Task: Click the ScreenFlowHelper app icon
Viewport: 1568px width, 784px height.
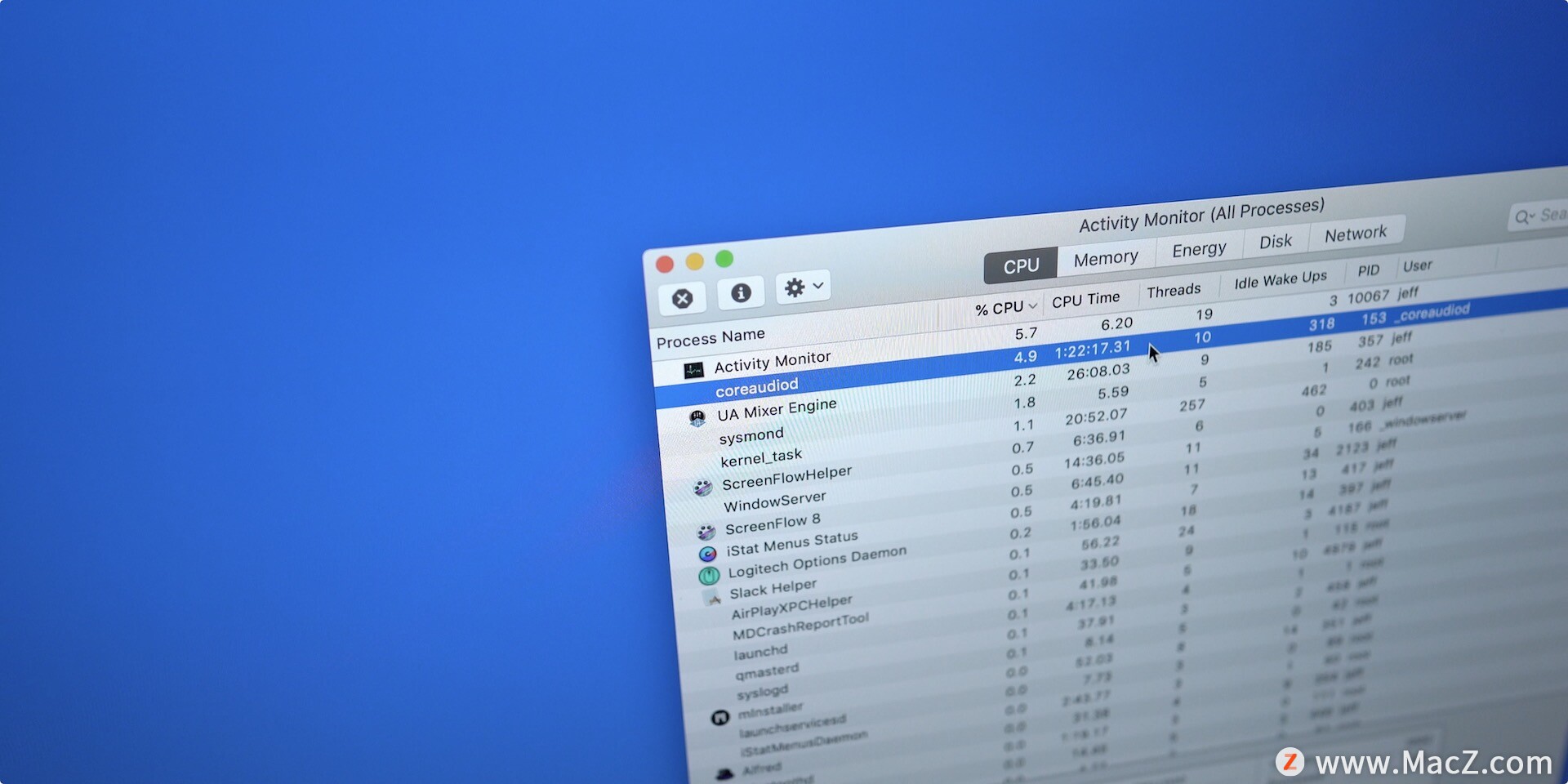Action: click(x=702, y=488)
